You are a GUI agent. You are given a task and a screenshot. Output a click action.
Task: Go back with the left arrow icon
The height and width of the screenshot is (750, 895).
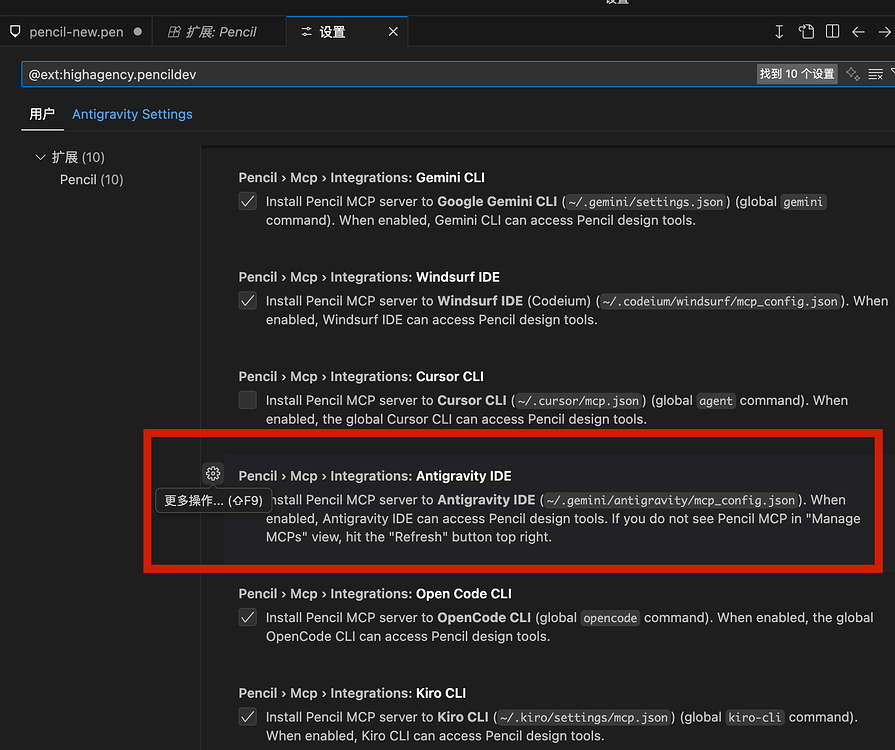(858, 32)
